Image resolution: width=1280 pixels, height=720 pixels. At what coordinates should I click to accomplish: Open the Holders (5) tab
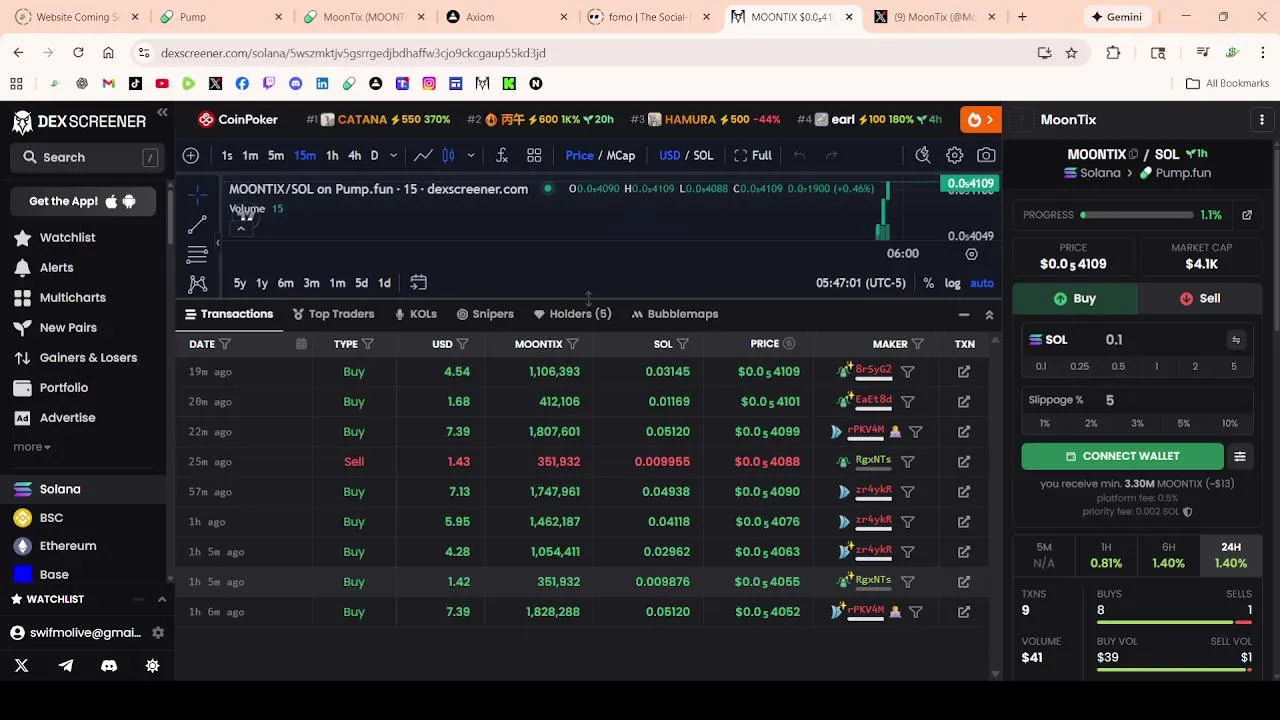pyautogui.click(x=572, y=314)
